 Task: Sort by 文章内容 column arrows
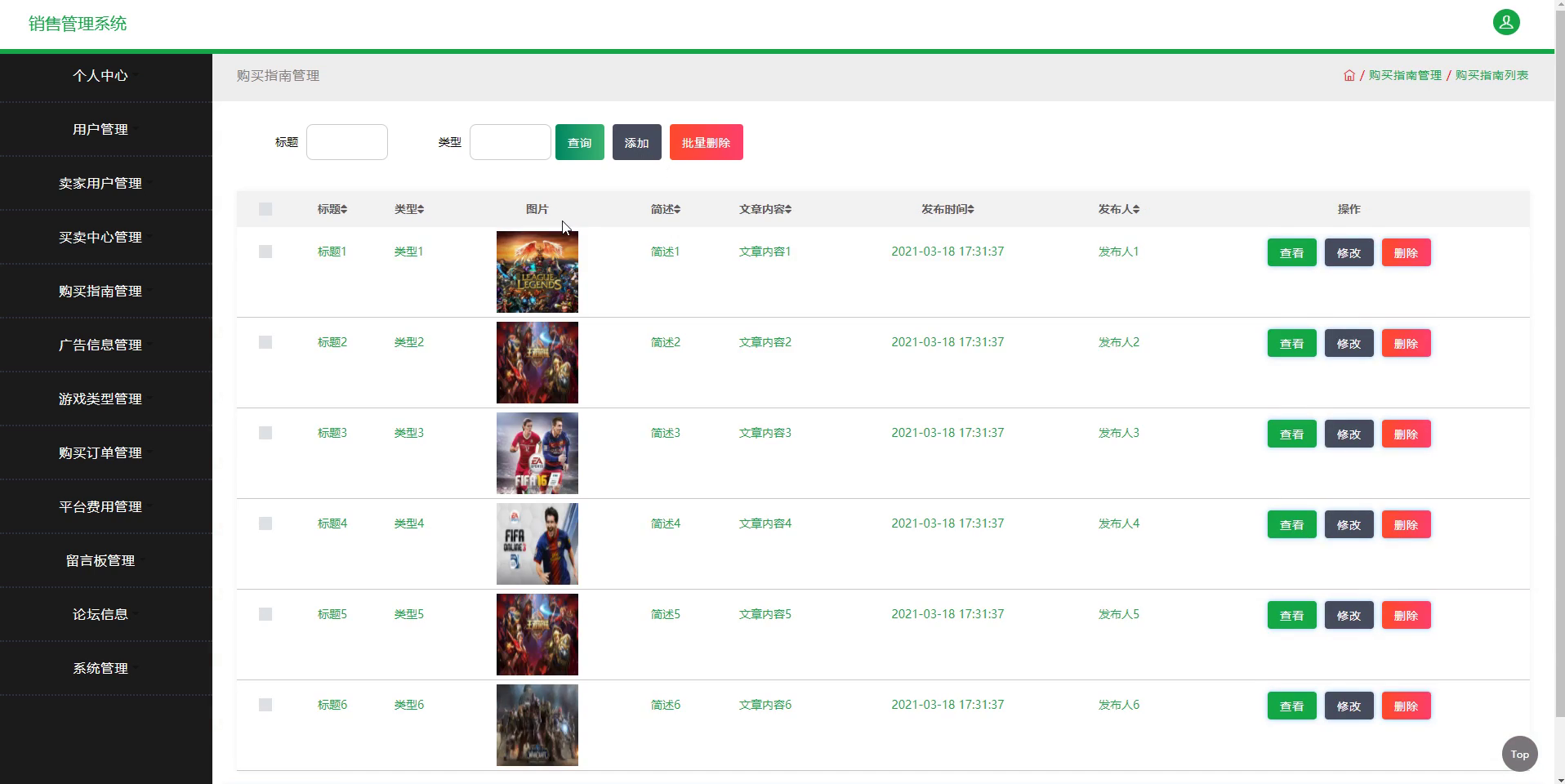tap(788, 210)
